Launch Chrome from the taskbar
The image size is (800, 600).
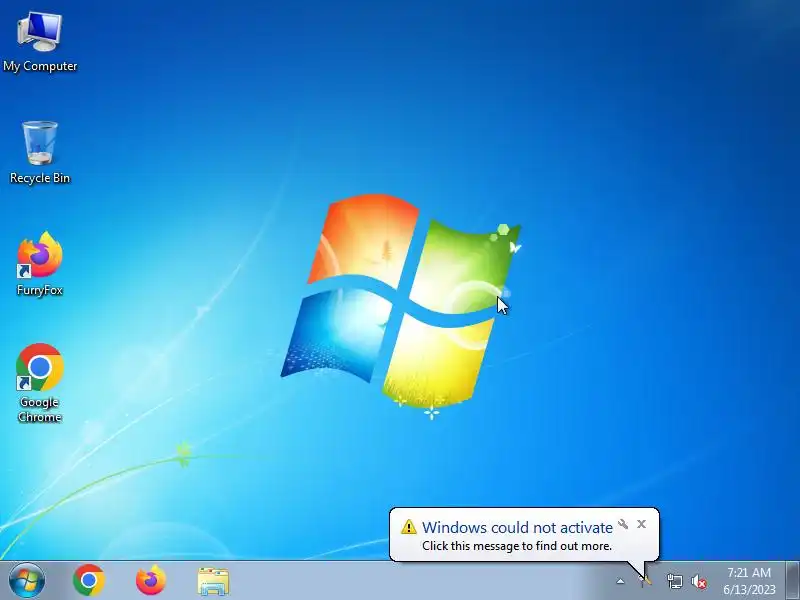pos(89,581)
